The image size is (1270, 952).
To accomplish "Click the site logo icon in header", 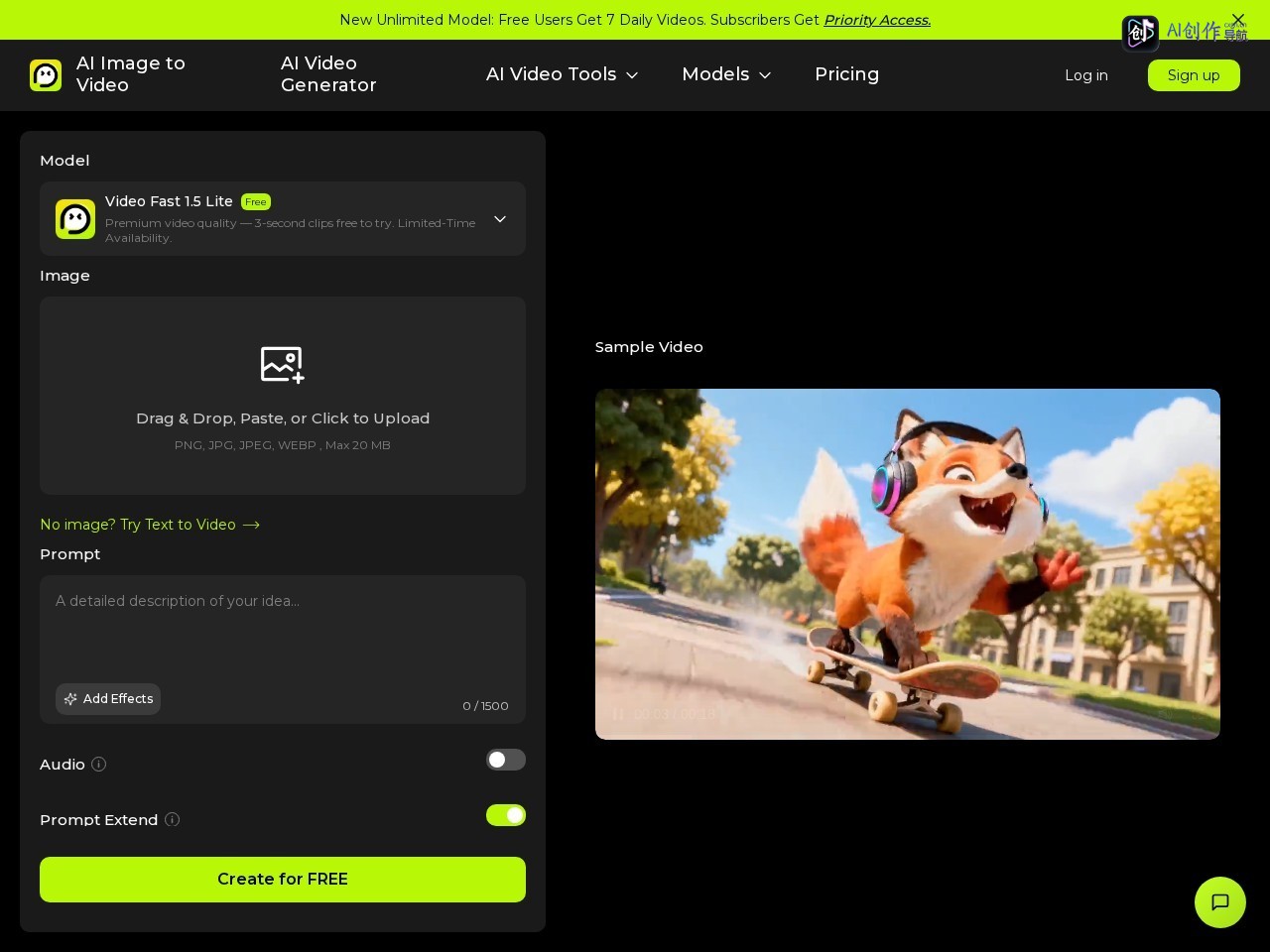I will 46,75.
